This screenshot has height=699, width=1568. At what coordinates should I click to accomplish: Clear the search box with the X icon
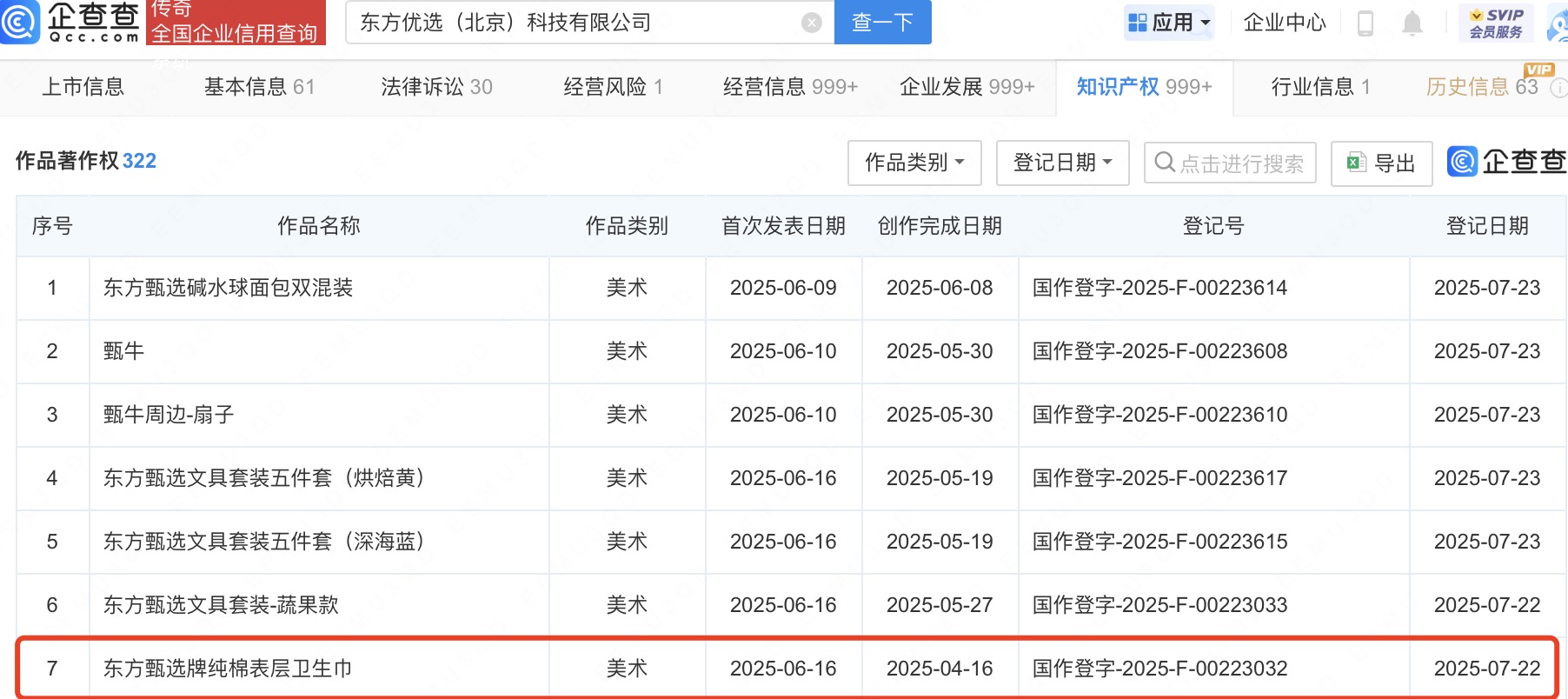tap(811, 23)
